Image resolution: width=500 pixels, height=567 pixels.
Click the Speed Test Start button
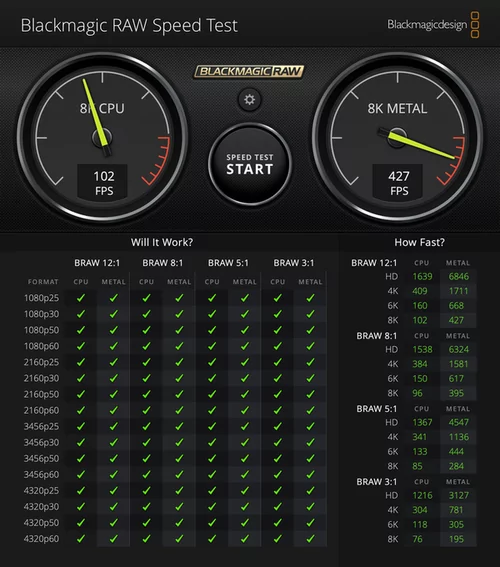click(x=250, y=164)
